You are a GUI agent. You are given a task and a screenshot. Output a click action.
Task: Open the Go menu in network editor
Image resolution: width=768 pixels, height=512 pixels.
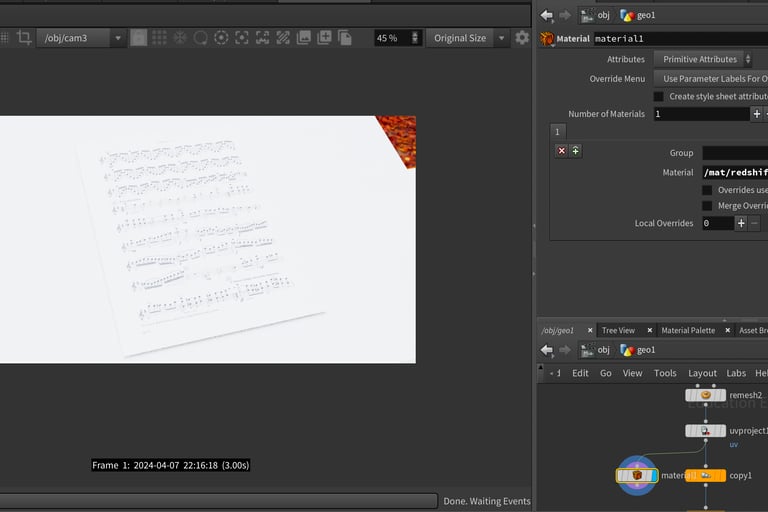tap(606, 373)
